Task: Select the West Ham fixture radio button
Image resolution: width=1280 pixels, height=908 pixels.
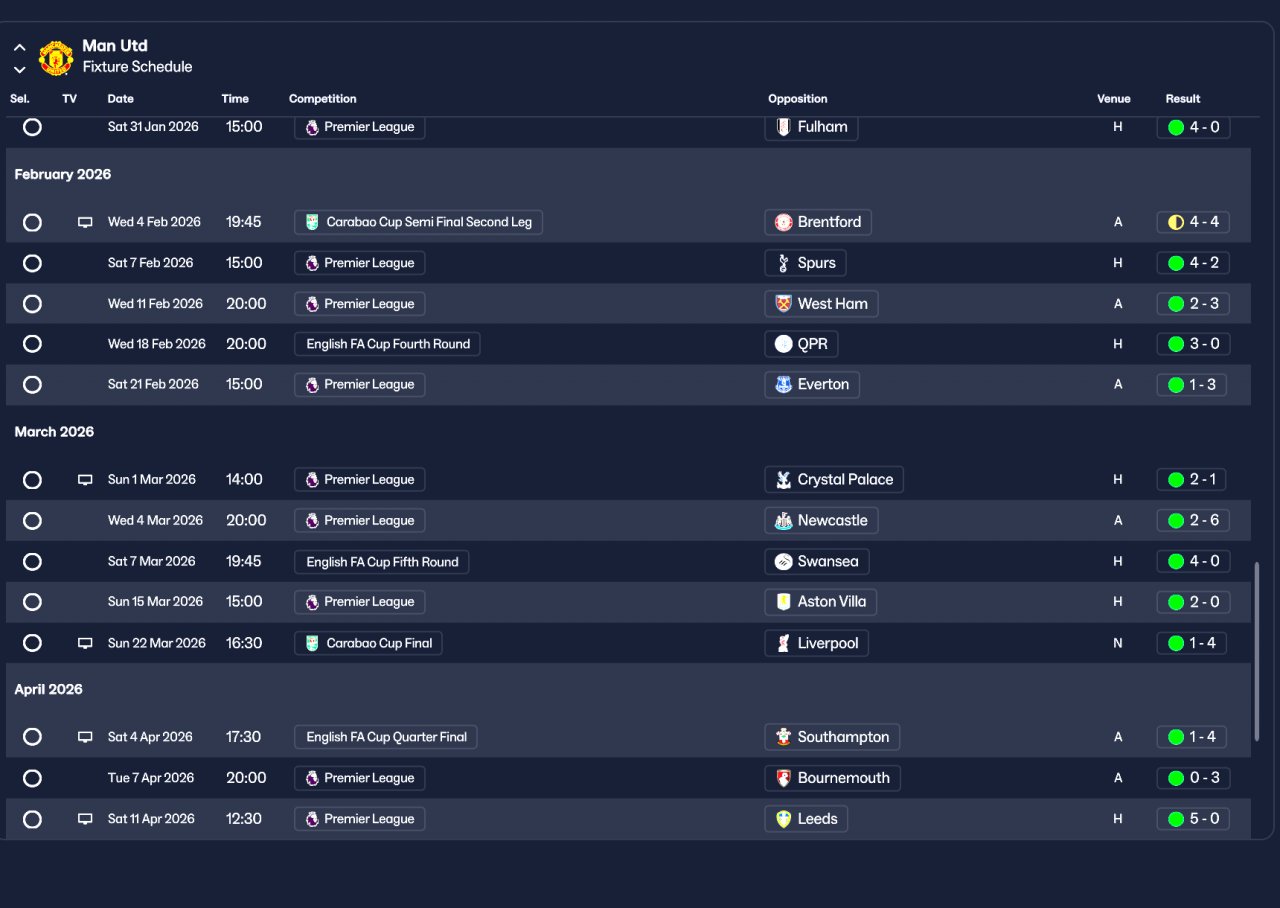Action: (x=32, y=304)
